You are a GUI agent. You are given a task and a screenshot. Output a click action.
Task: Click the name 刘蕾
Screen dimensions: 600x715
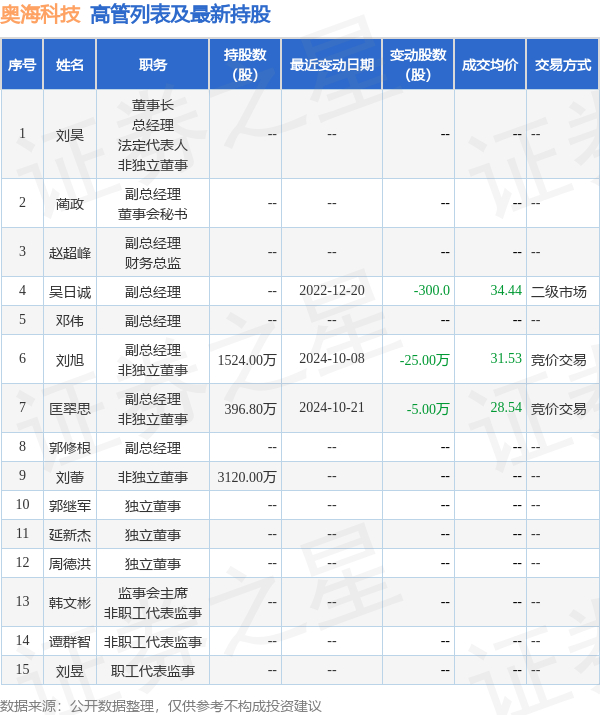point(70,477)
